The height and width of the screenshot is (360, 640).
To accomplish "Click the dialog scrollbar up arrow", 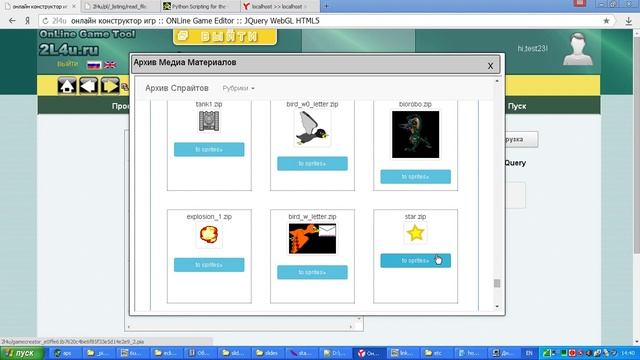I will tap(497, 81).
